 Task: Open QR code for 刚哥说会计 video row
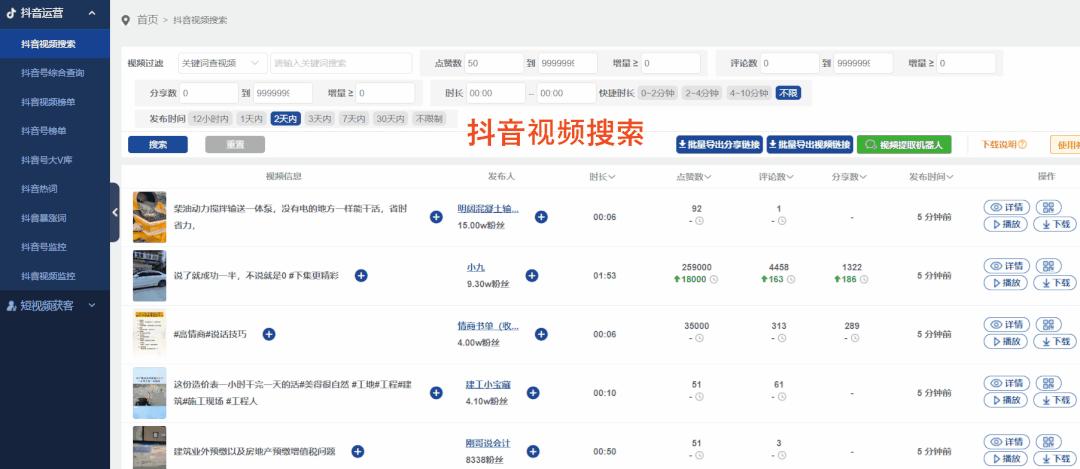[x=1048, y=441]
